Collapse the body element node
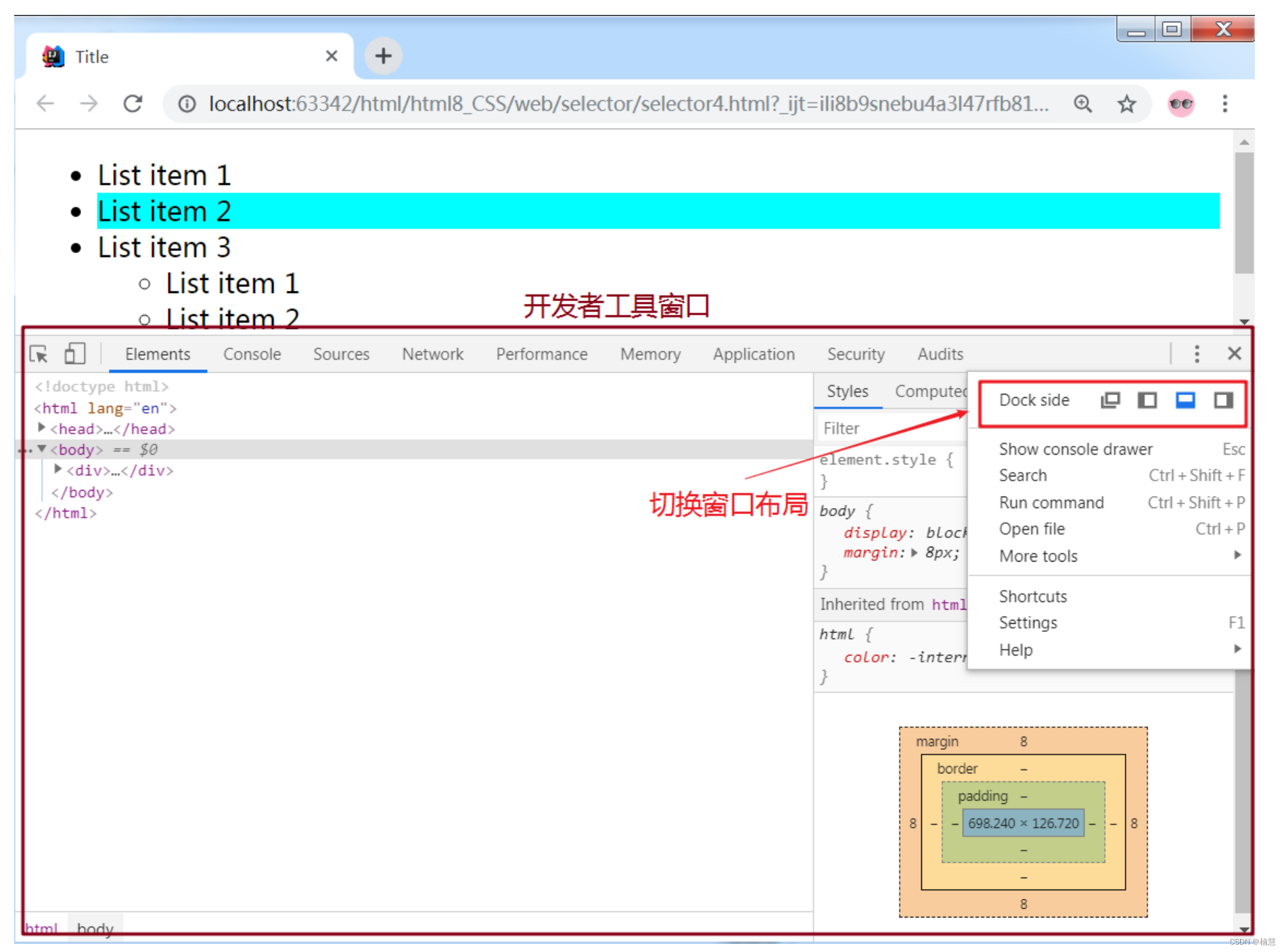The image size is (1286, 952). (41, 449)
